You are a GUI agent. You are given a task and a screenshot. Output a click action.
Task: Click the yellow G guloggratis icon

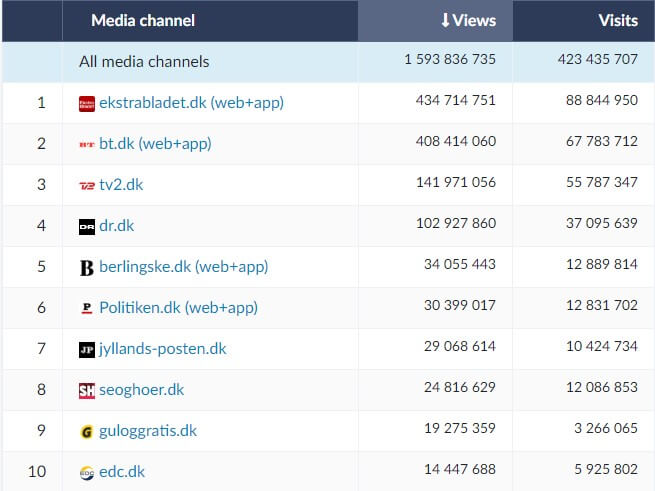click(86, 432)
